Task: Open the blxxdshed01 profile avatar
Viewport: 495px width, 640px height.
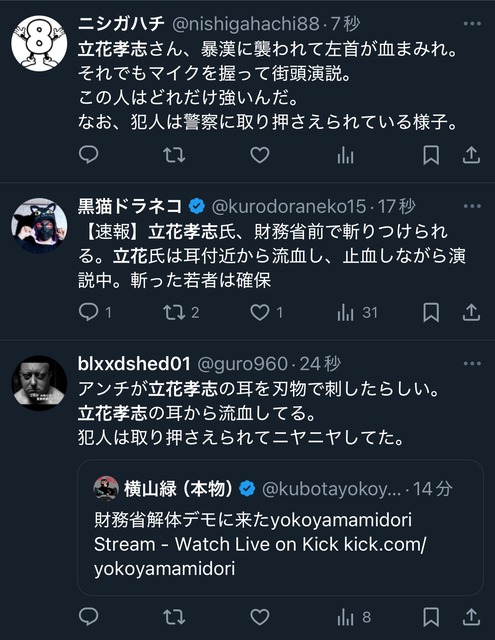Action: (39, 383)
